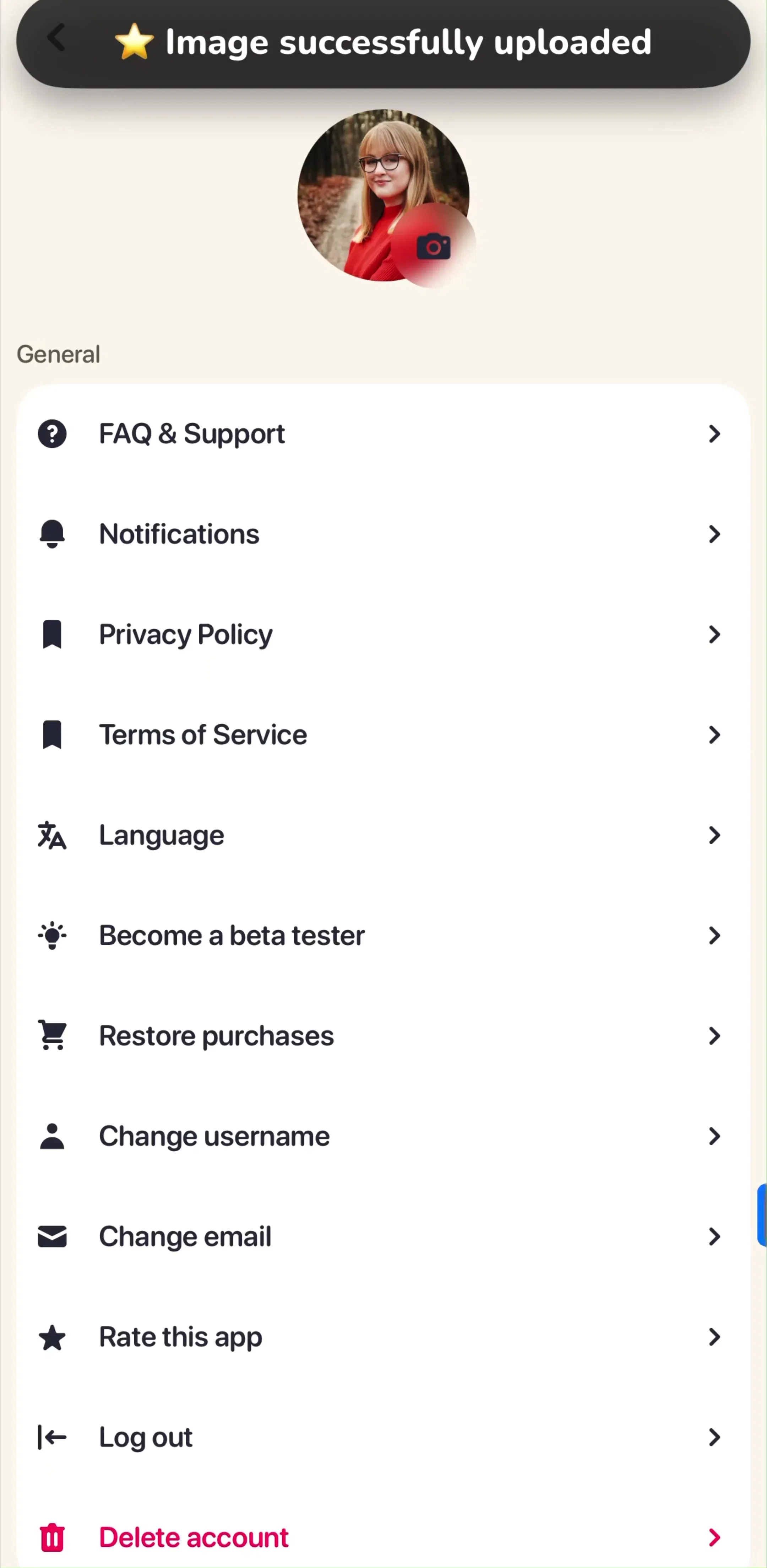Screen dimensions: 767x1568
Task: Open the Notifications menu entry
Action: [383, 534]
